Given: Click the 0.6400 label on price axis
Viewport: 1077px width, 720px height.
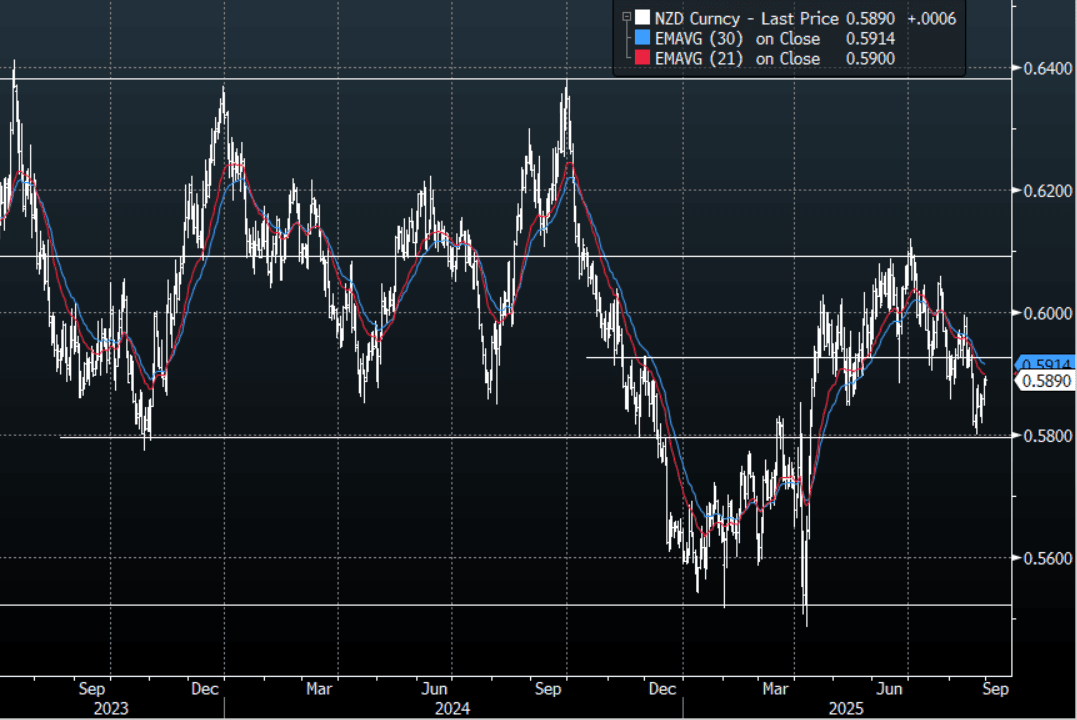Looking at the screenshot, I should (x=1043, y=69).
